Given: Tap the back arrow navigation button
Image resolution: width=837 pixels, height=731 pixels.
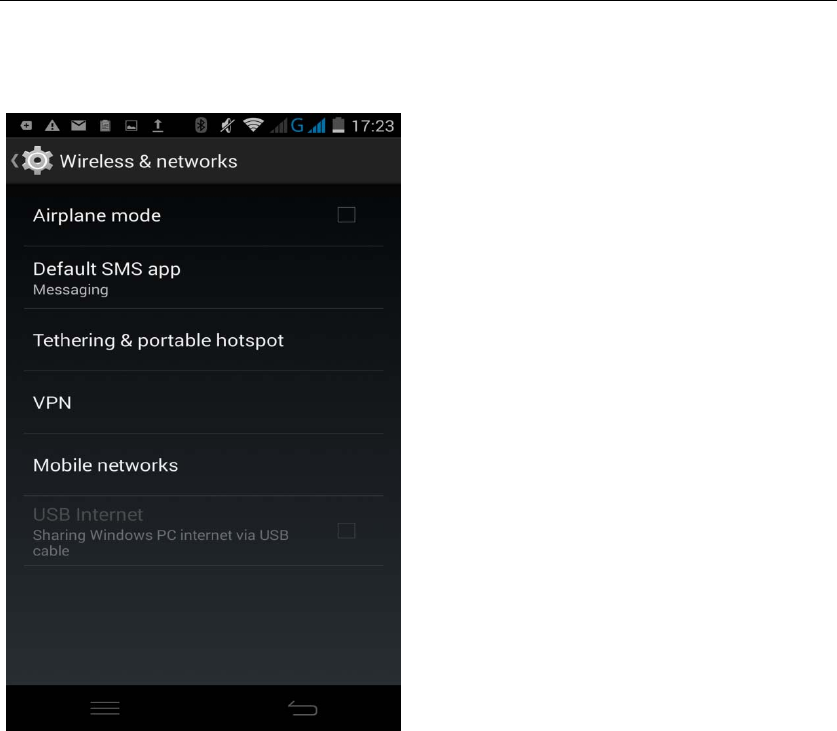Looking at the screenshot, I should coord(303,708).
